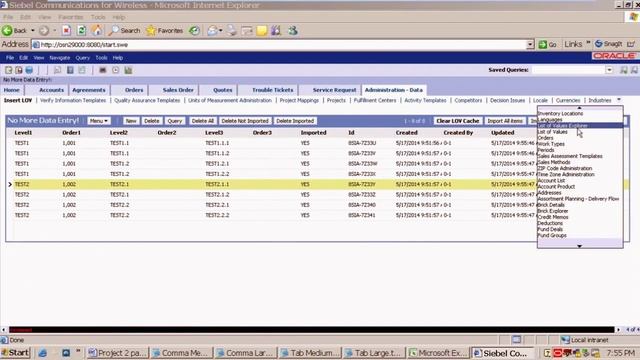Click the History clock icon
Screen dimensions: 640x360
point(194,30)
